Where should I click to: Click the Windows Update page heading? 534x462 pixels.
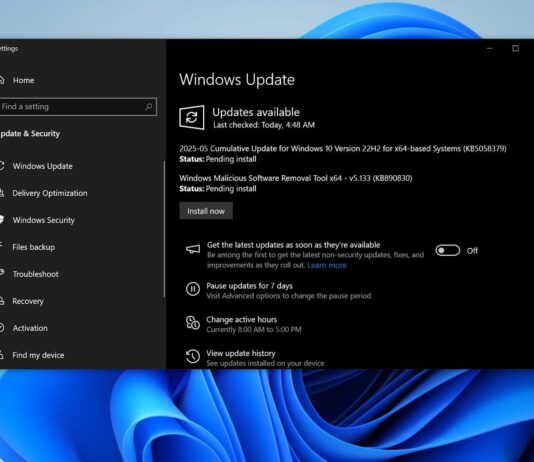(237, 80)
